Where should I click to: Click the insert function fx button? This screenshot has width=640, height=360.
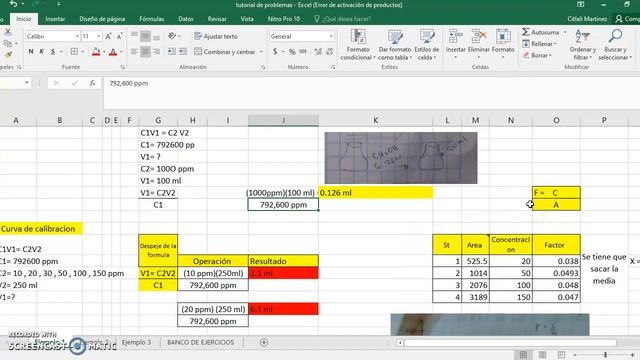[92, 83]
